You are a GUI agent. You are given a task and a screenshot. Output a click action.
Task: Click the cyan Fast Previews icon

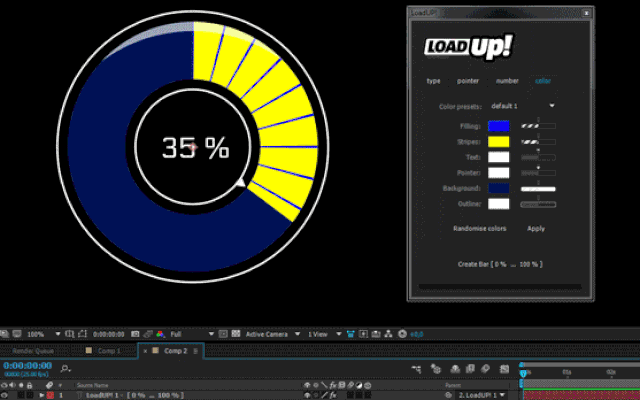(350, 334)
